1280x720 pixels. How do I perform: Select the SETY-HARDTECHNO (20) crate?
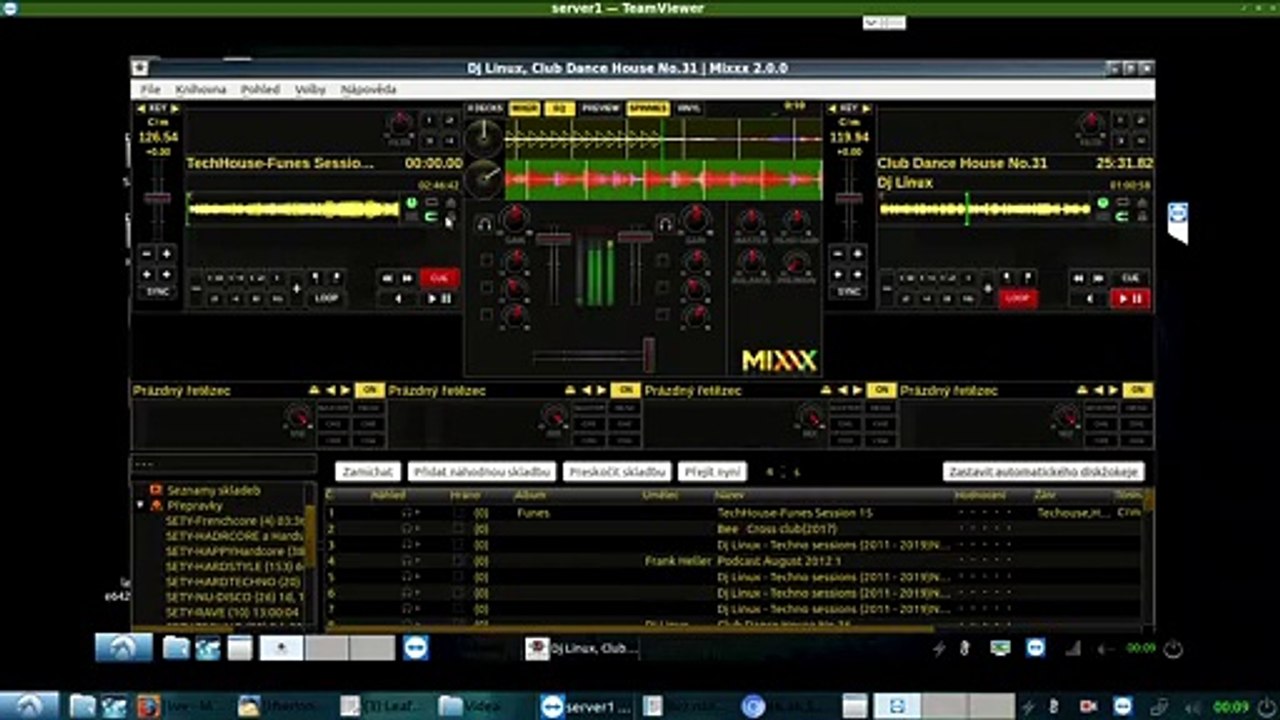click(233, 581)
